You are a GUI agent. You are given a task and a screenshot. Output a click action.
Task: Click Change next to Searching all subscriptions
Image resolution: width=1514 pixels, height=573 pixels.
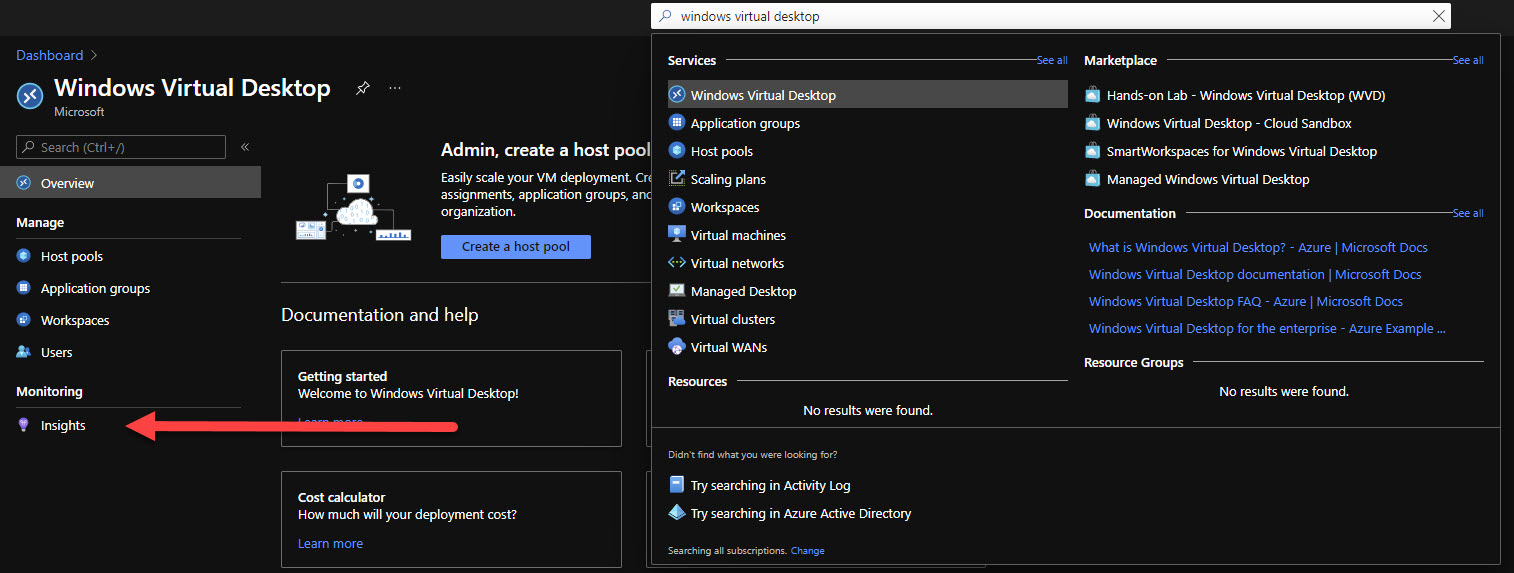[807, 551]
